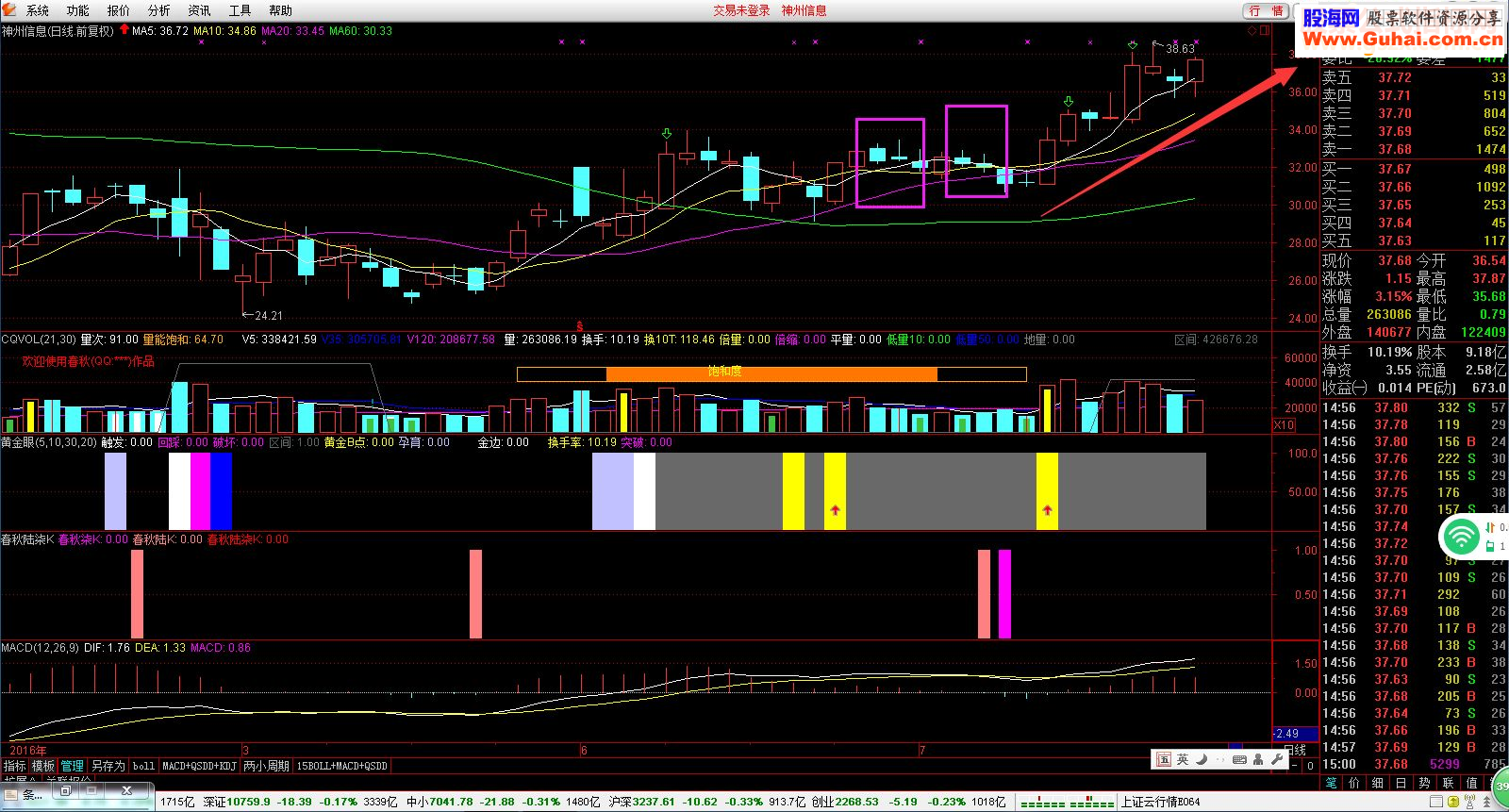Click the Wubi input method icon
The width and height of the screenshot is (1509, 812).
click(1163, 759)
